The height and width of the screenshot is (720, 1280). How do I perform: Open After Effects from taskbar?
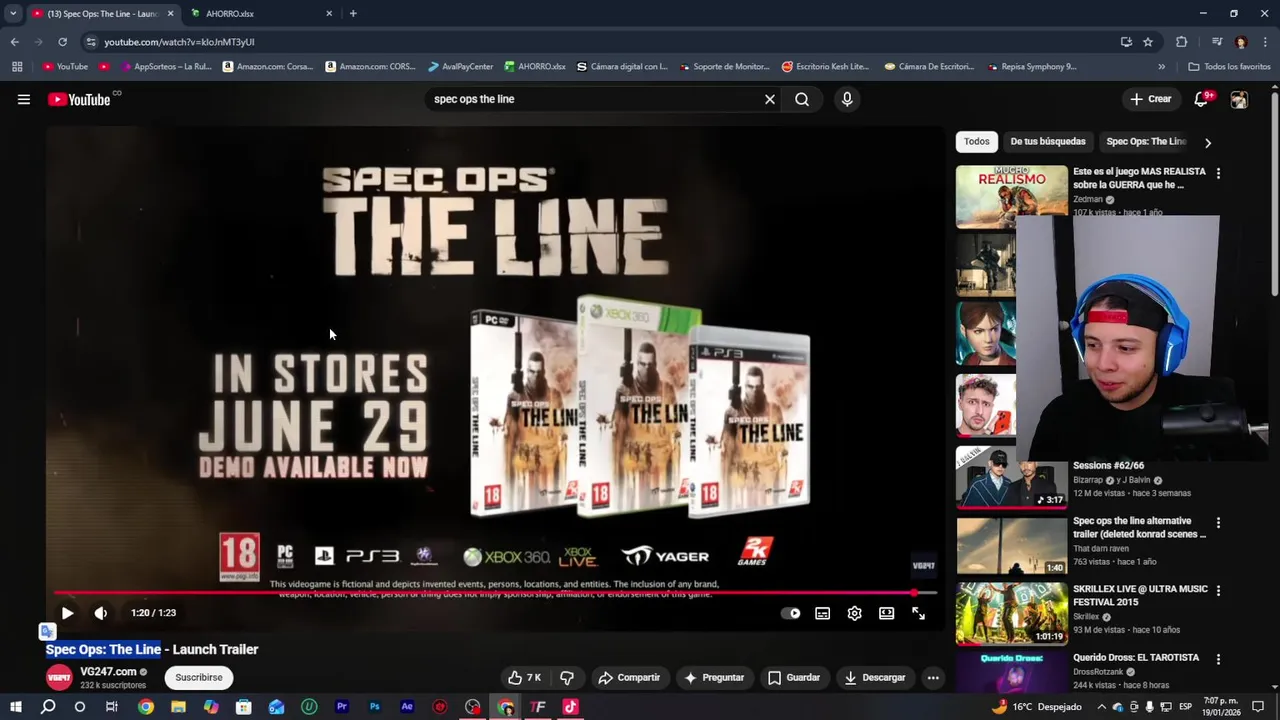tap(407, 707)
